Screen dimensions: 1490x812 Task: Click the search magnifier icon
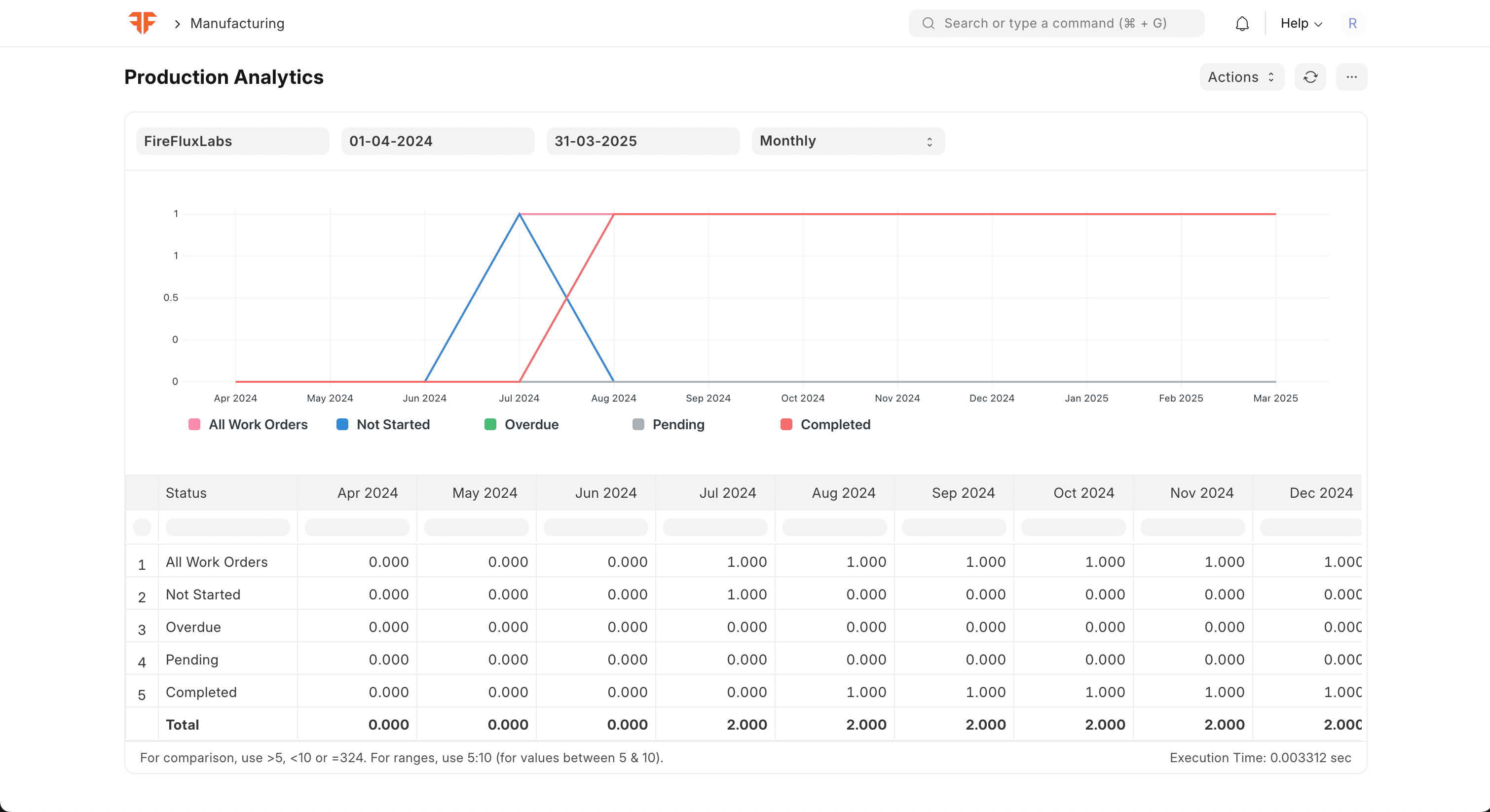(x=929, y=23)
